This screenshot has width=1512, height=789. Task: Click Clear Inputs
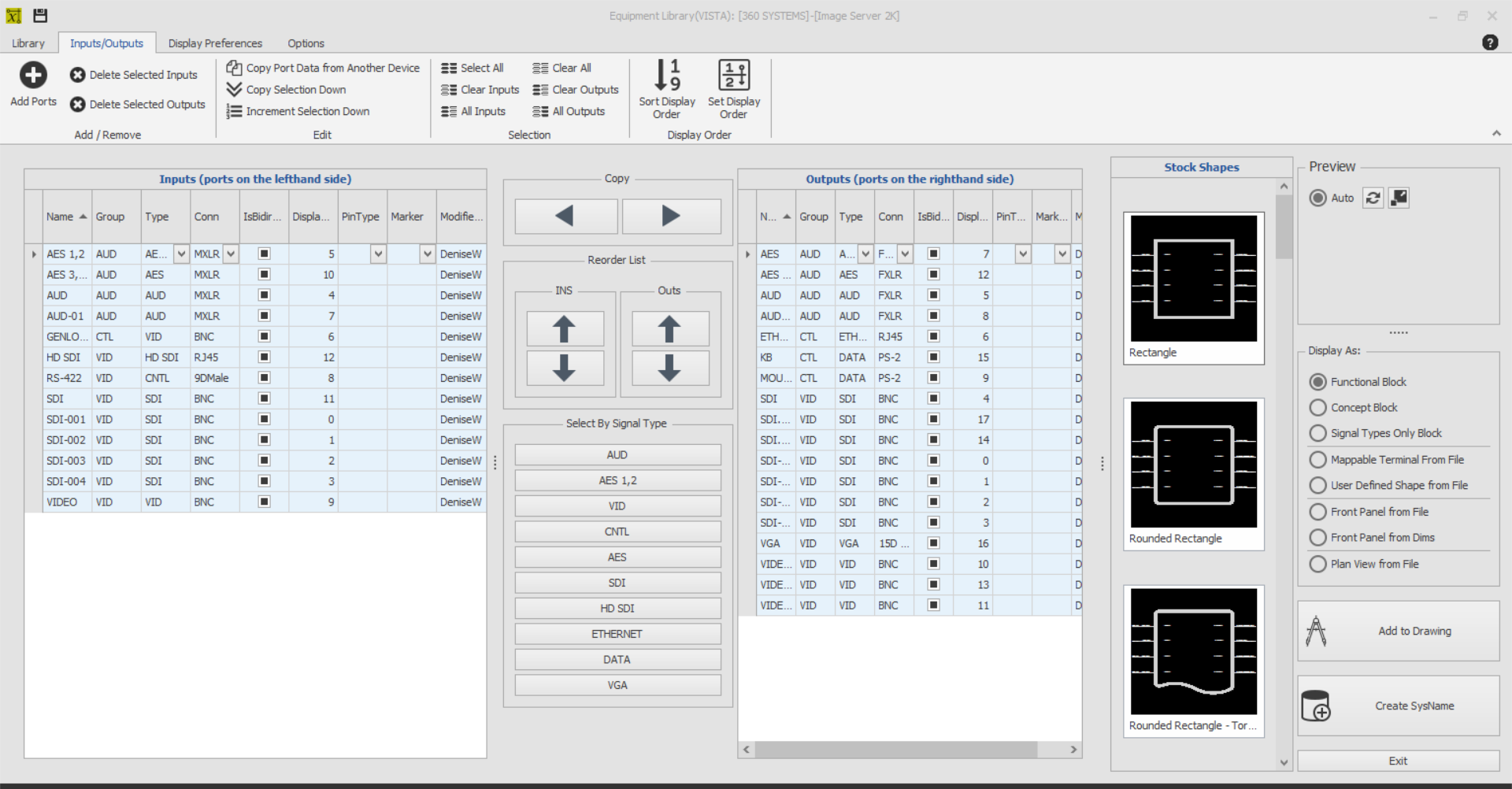coord(480,90)
